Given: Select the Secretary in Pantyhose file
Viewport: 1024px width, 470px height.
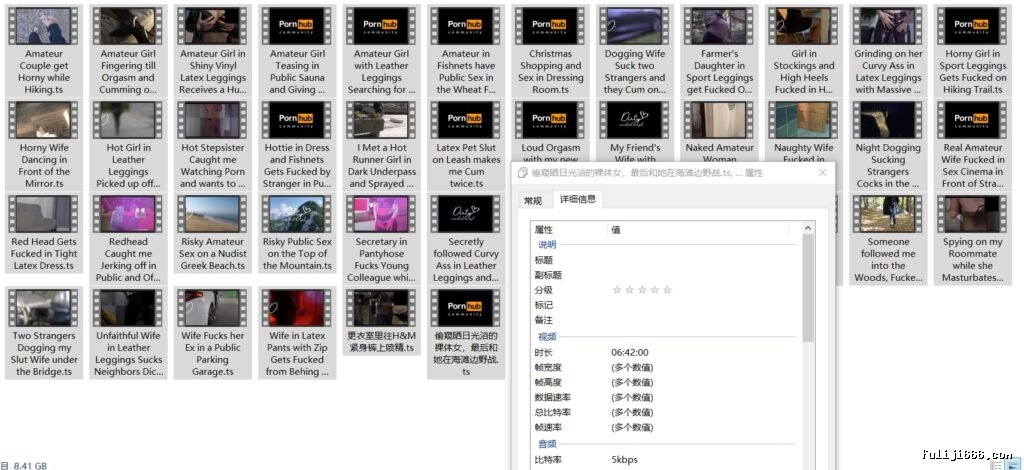Looking at the screenshot, I should point(381,239).
